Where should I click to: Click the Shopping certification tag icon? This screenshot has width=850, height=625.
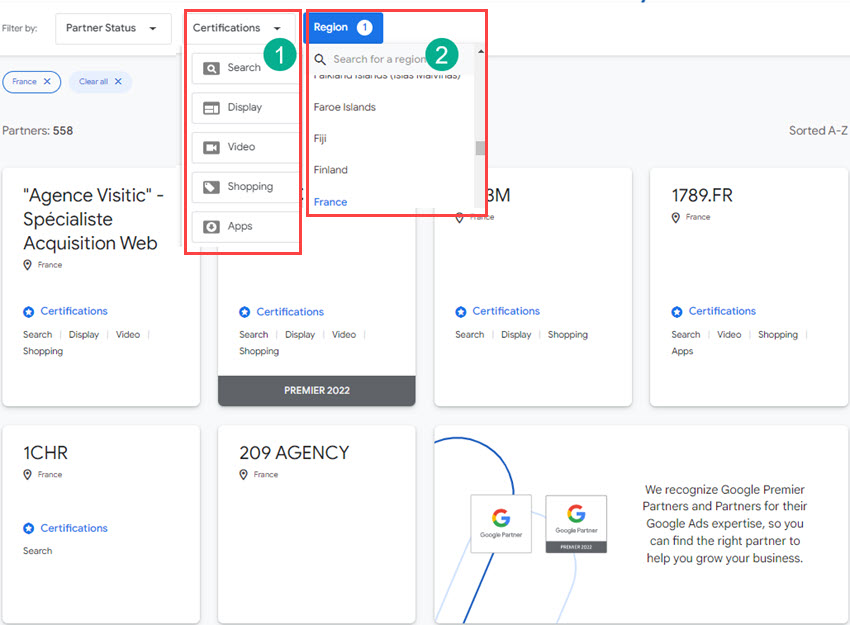tap(211, 188)
